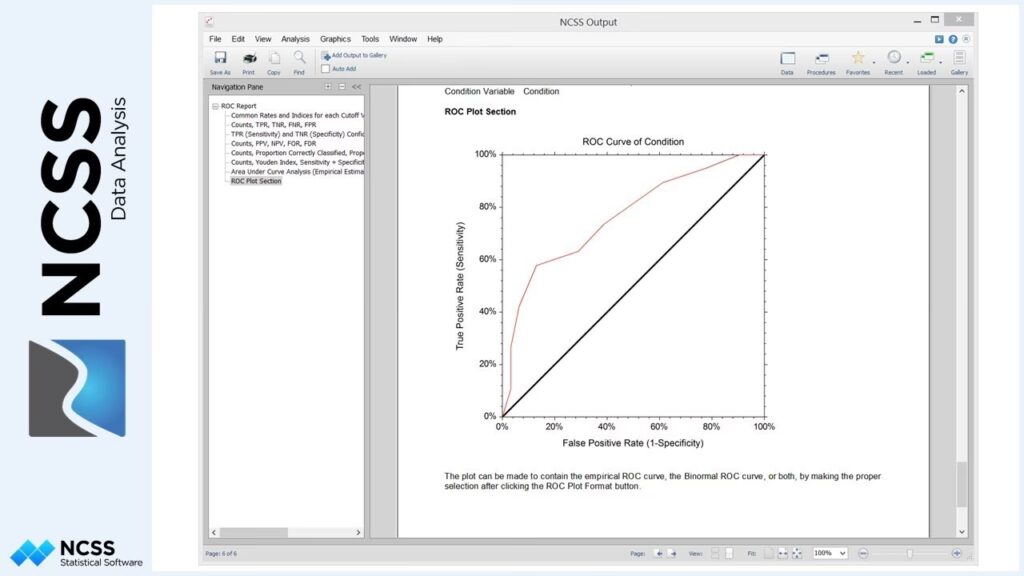Click the zoom in plus icon

(956, 553)
